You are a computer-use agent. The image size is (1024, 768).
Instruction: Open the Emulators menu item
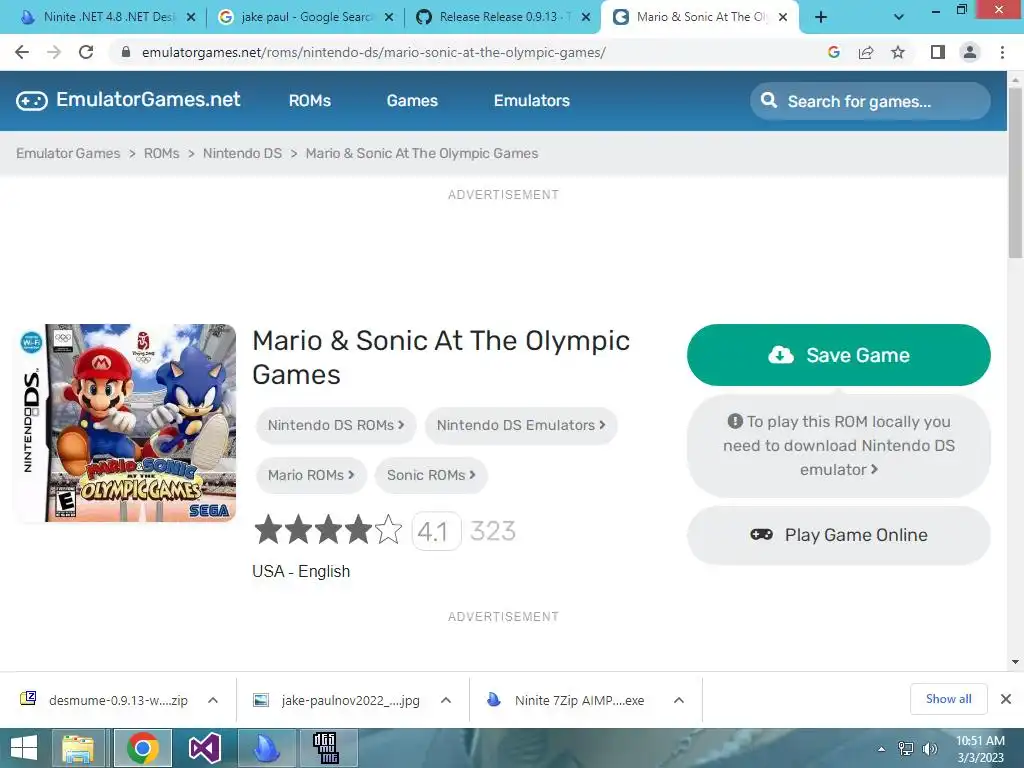tap(532, 101)
